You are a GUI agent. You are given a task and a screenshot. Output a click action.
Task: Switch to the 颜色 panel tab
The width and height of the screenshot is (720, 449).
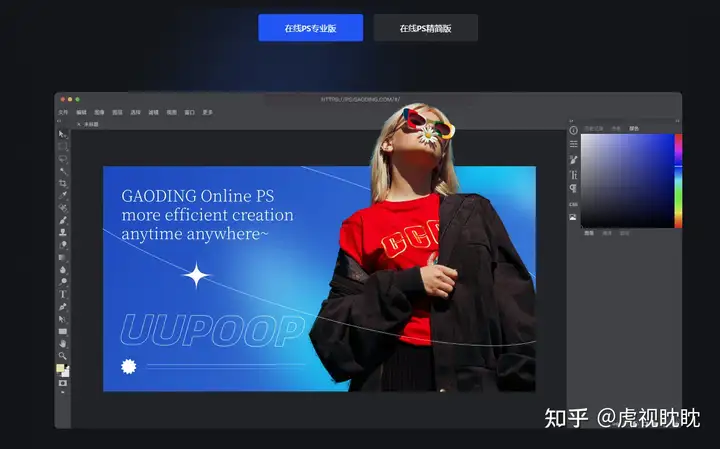pyautogui.click(x=634, y=129)
